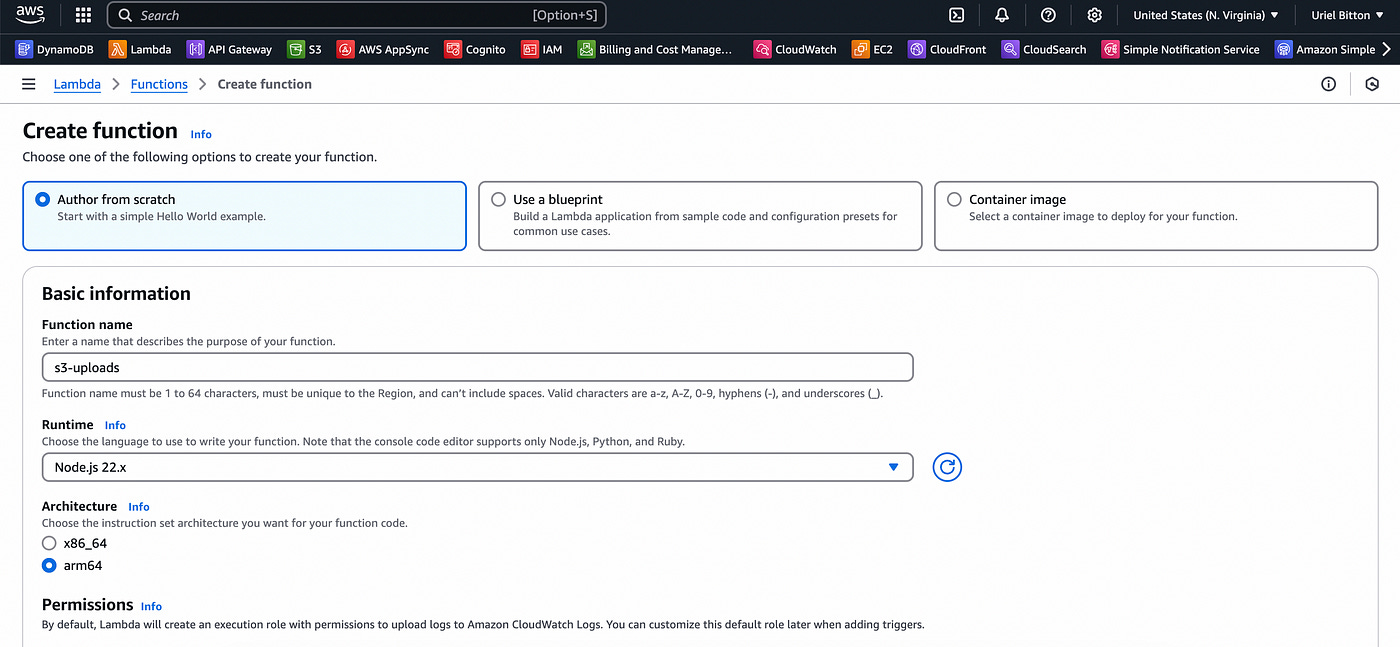The image size is (1400, 647).
Task: Open the Uriel Bitton account menu
Action: click(x=1348, y=15)
